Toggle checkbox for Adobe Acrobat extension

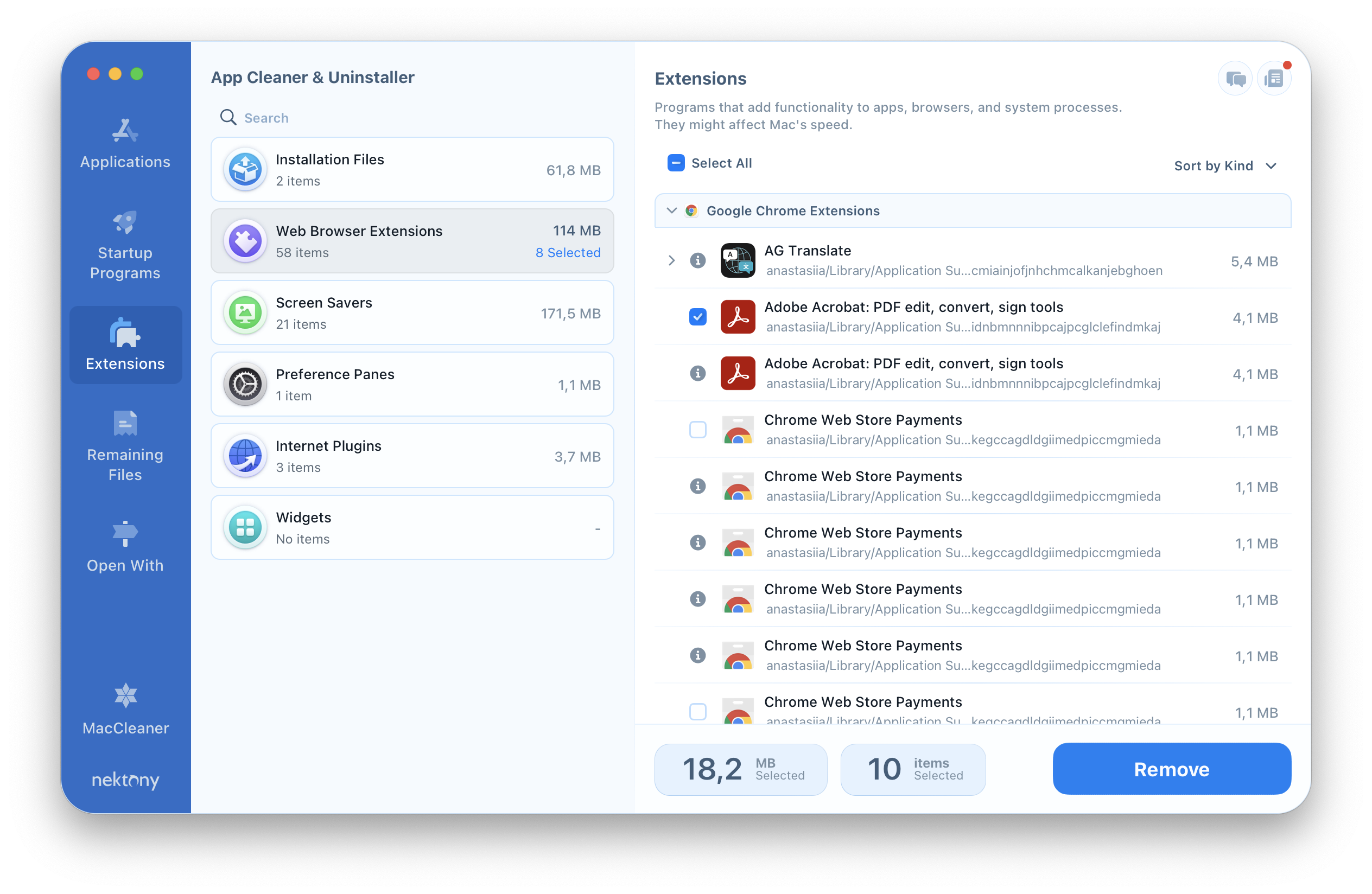698,317
